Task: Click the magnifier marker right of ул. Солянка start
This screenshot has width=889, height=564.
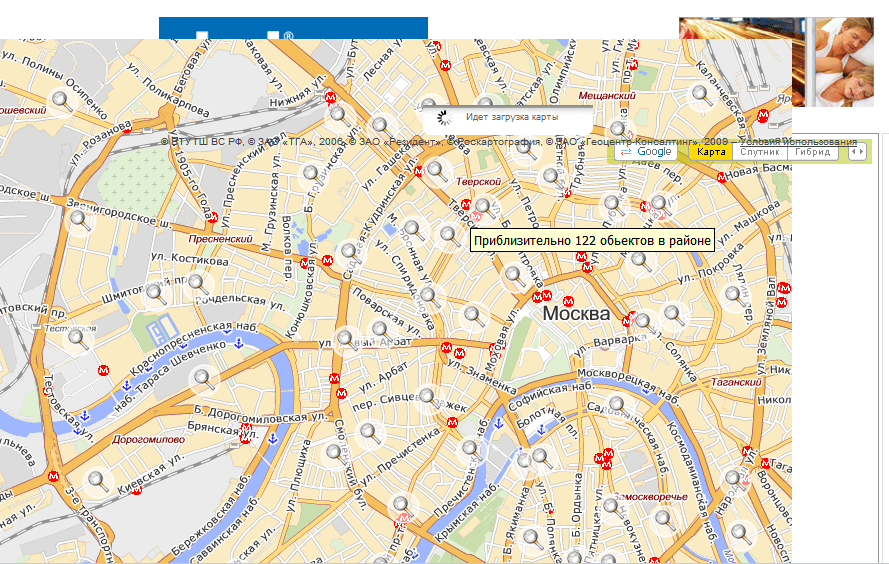Action: pos(673,314)
